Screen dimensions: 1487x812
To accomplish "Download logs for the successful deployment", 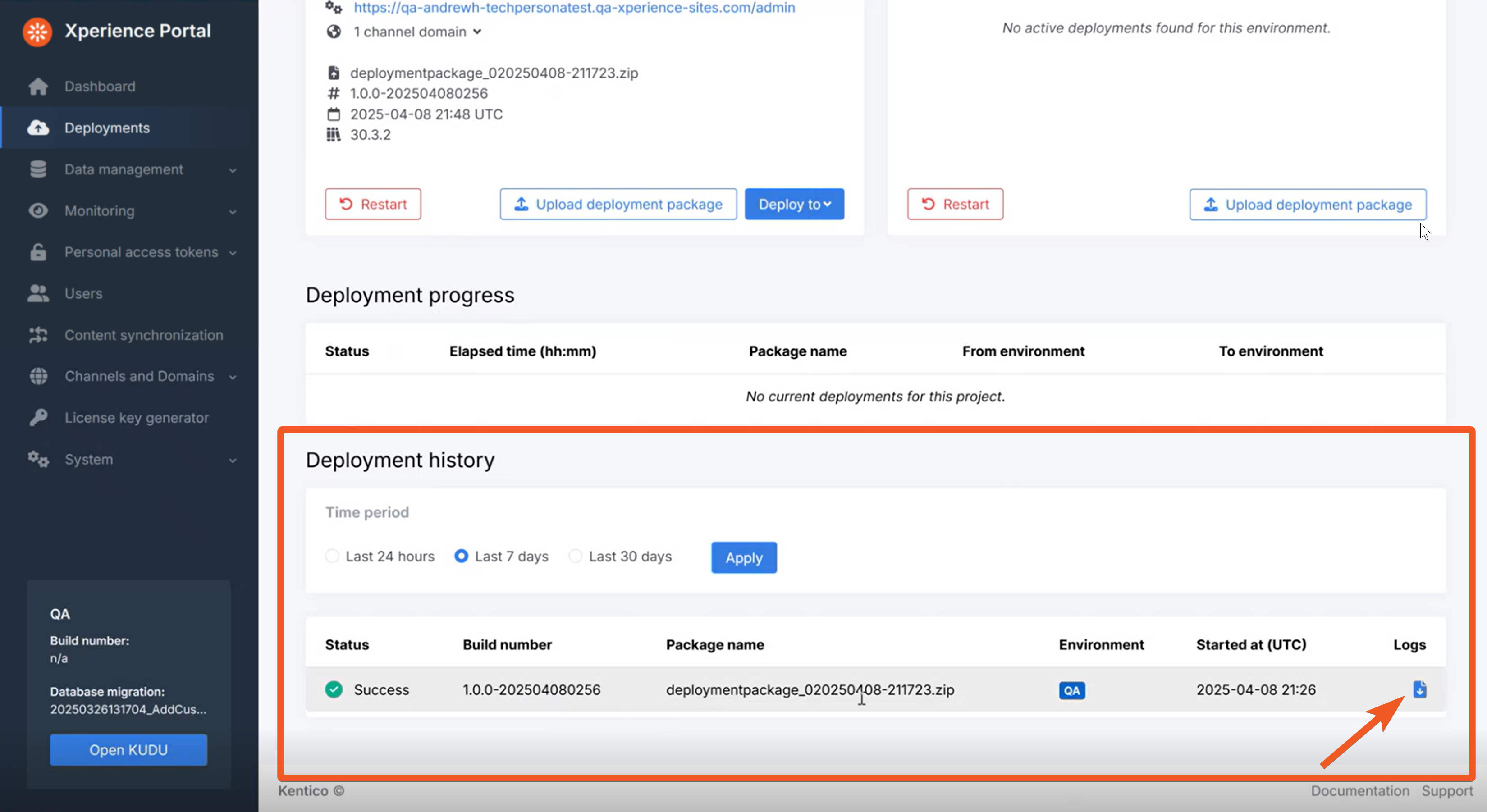I will click(1419, 689).
